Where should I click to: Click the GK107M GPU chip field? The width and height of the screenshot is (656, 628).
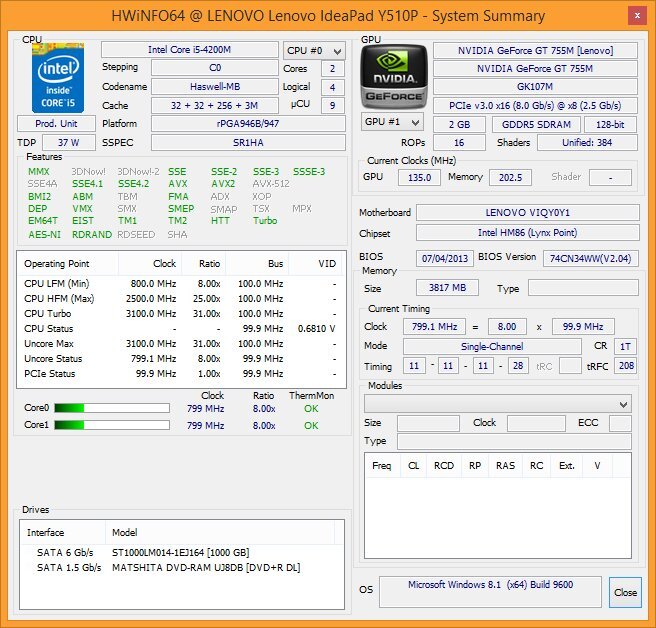coord(535,87)
